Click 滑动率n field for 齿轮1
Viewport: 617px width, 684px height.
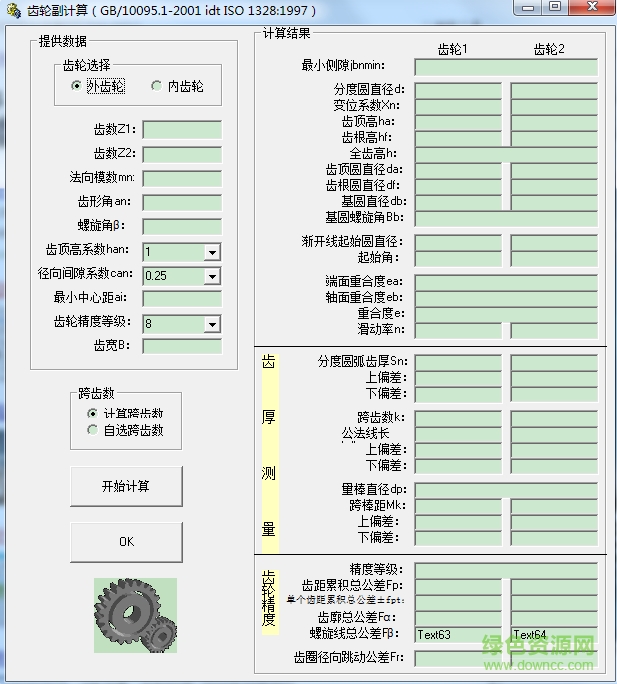pos(458,331)
